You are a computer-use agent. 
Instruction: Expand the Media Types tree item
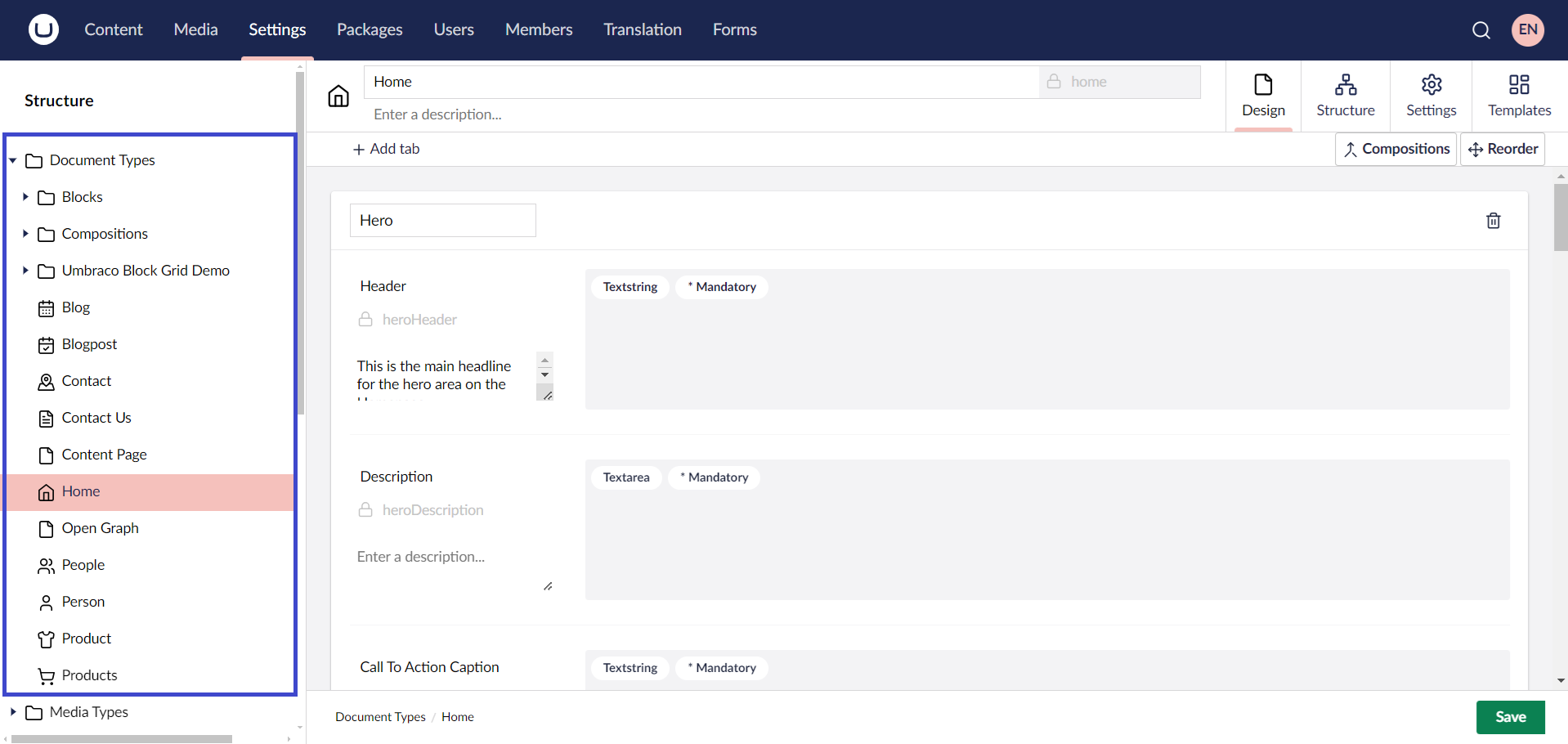pos(12,712)
